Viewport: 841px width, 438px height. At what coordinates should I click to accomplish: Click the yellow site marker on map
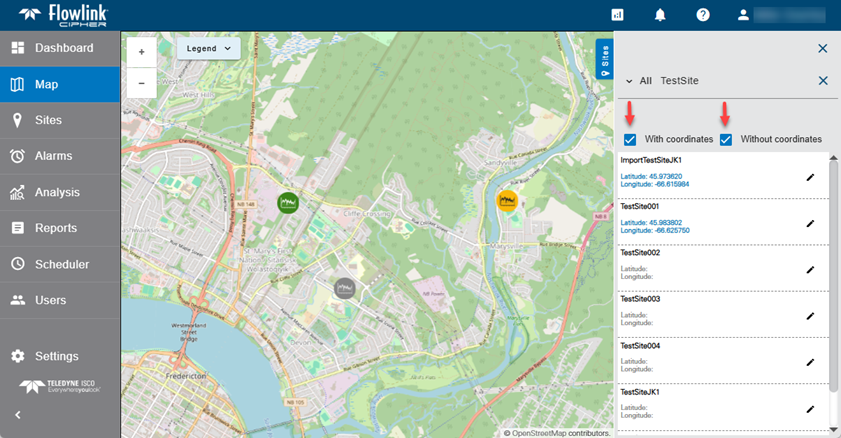point(507,200)
